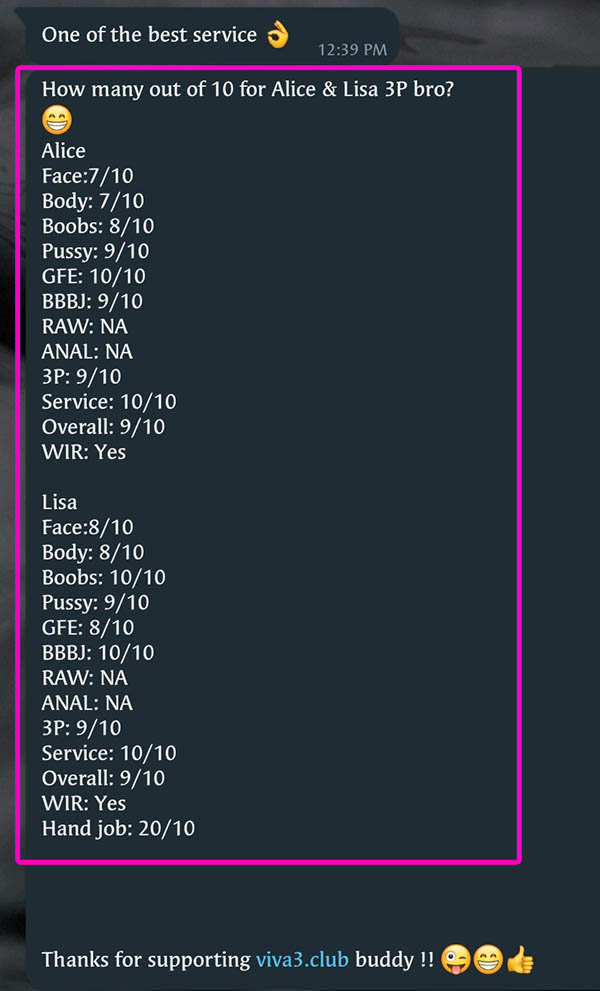Image resolution: width=600 pixels, height=991 pixels.
Task: Click the thumbs up emoji
Action: click(520, 960)
